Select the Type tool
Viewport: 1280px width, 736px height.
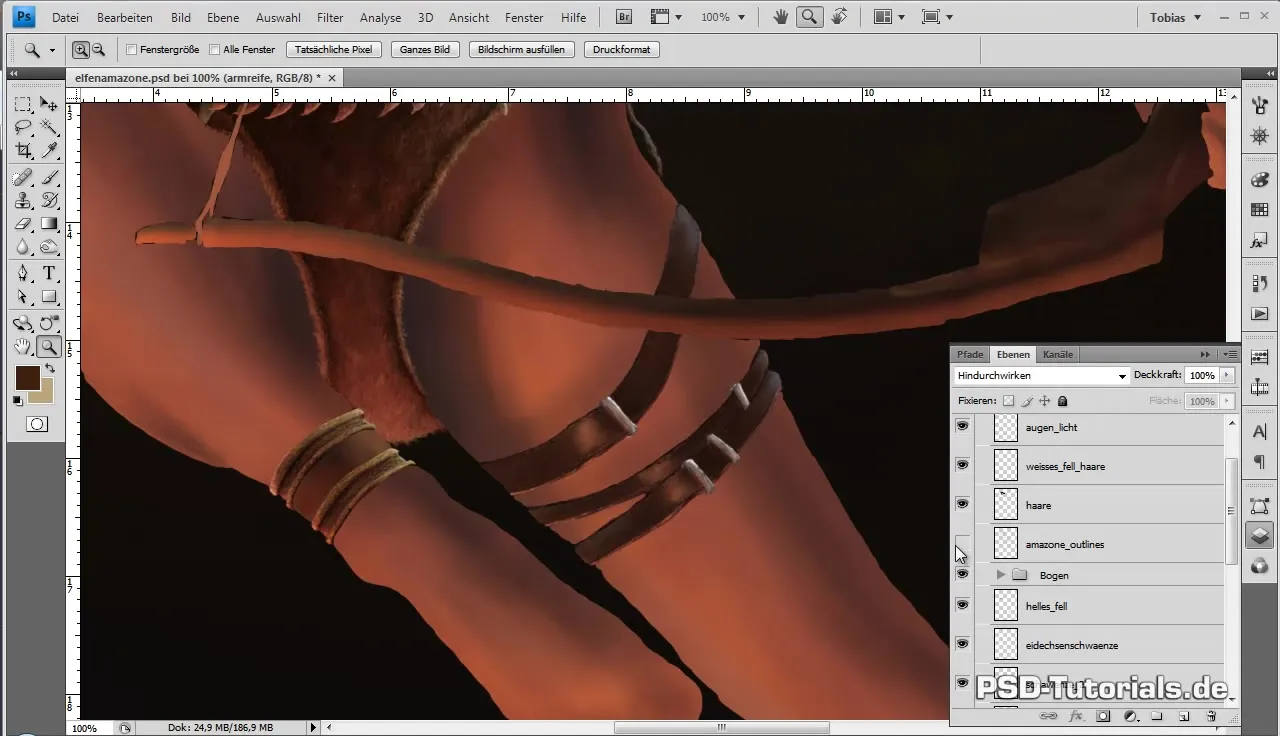(x=48, y=274)
